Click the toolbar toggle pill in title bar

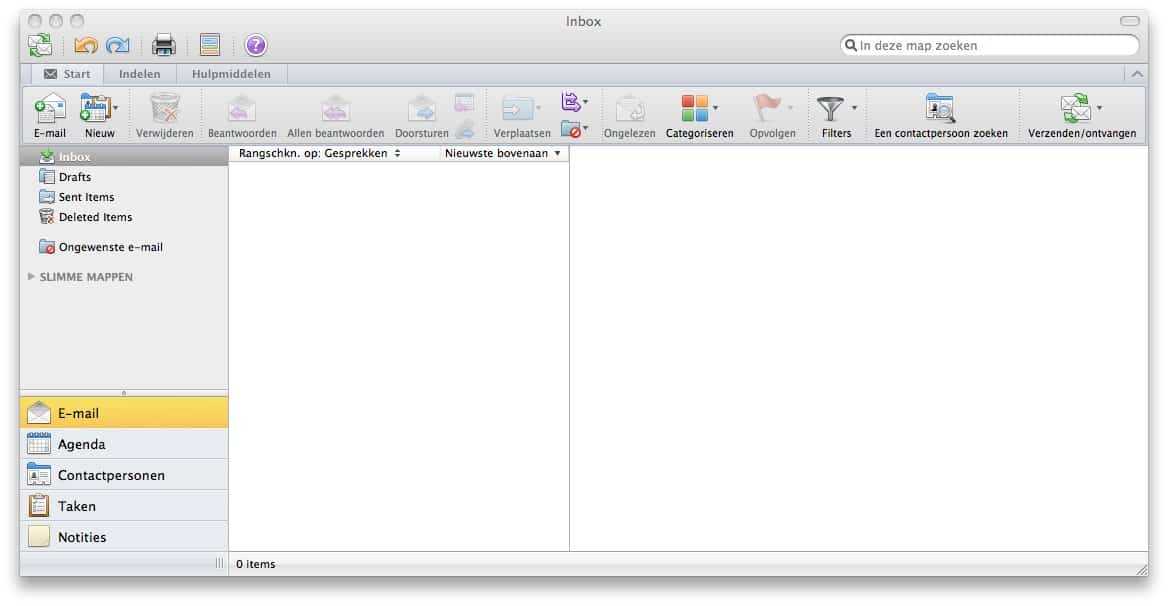1129,21
